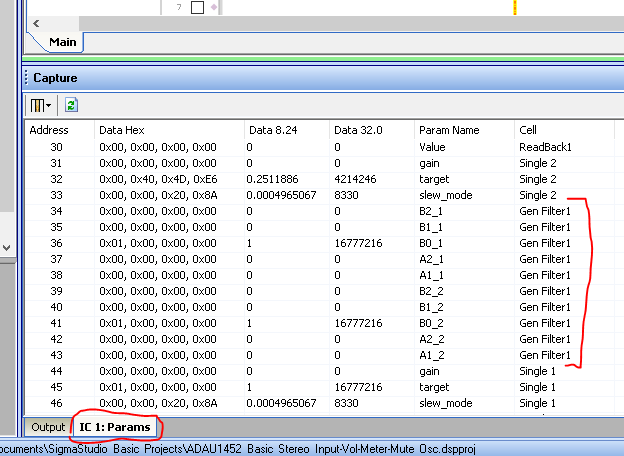The width and height of the screenshot is (624, 456).
Task: Select the B2_1 parameter name
Action: point(431,211)
